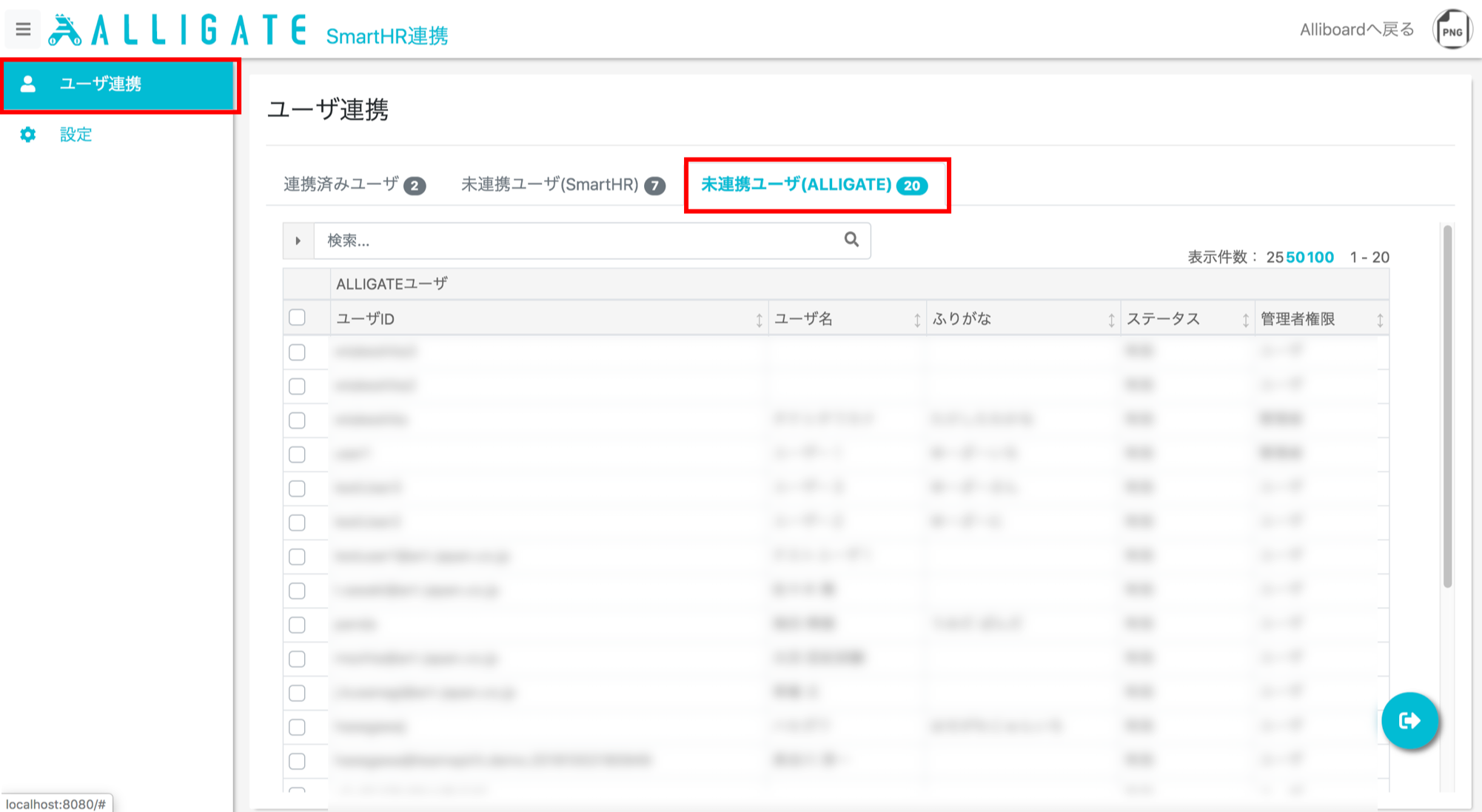Viewport: 1482px width, 812px height.
Task: Check the second user row checkbox
Action: (297, 386)
